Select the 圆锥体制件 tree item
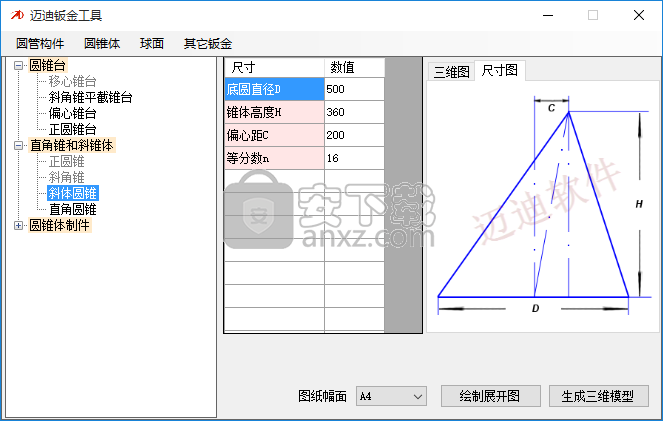This screenshot has height=421, width=663. coord(60,225)
